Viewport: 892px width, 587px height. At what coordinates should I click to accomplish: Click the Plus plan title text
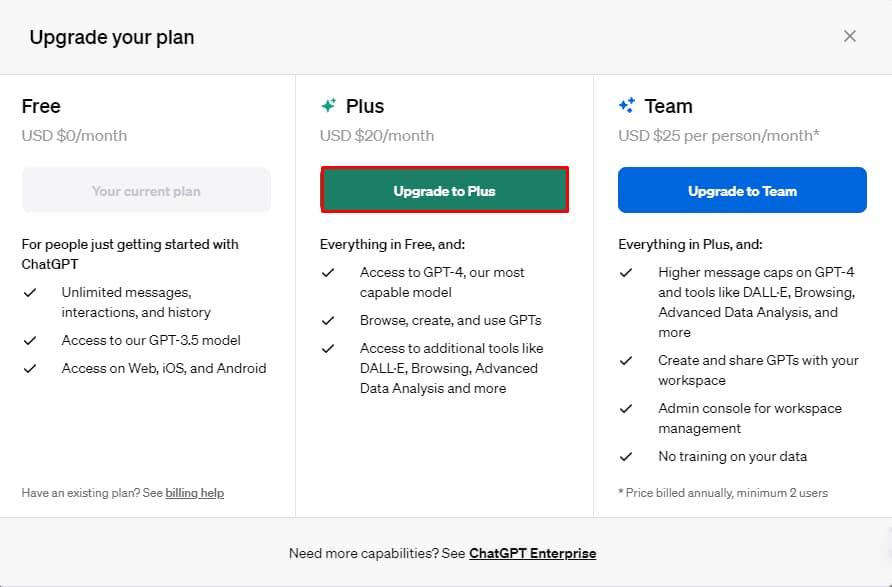[x=365, y=106]
